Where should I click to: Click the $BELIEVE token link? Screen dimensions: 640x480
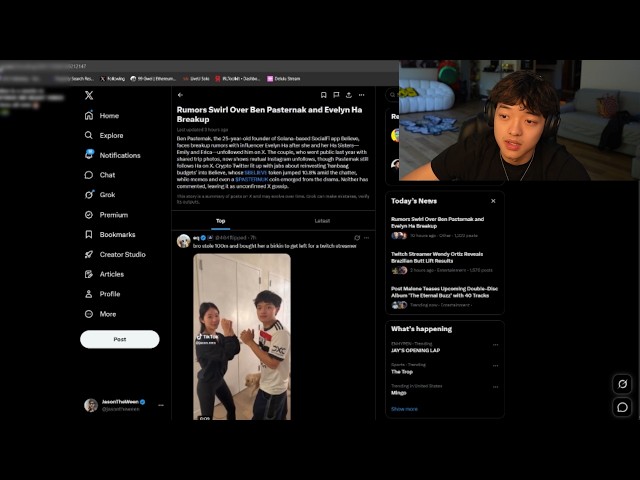click(256, 173)
